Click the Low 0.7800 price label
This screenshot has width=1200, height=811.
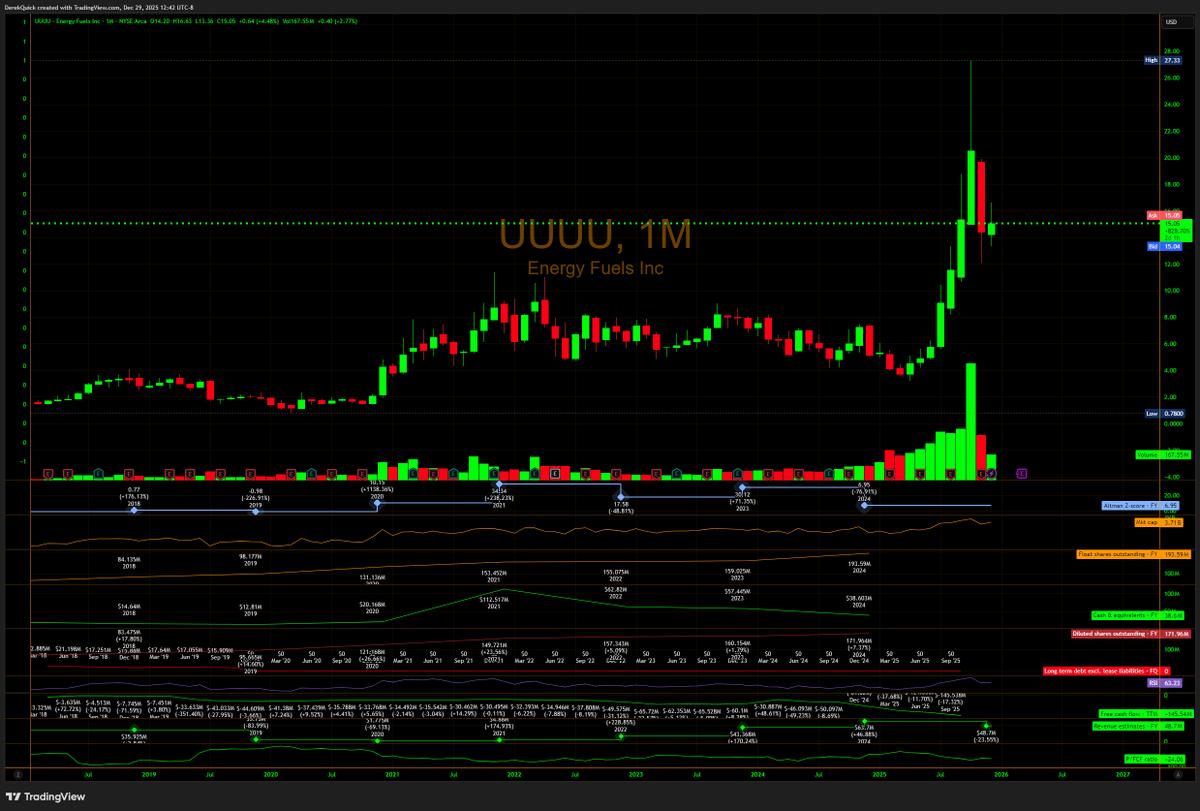click(1164, 413)
